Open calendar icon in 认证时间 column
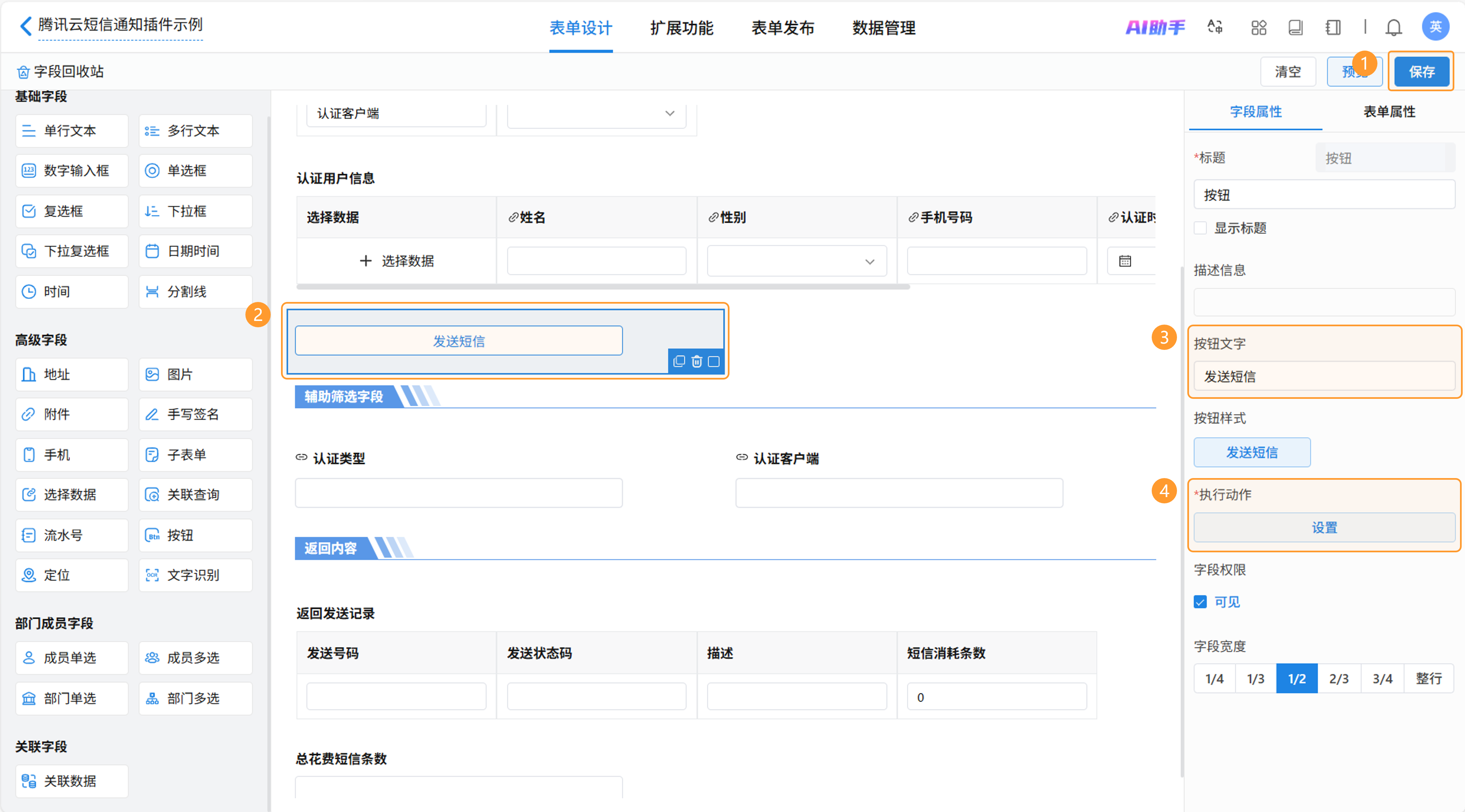1465x812 pixels. click(x=1124, y=261)
